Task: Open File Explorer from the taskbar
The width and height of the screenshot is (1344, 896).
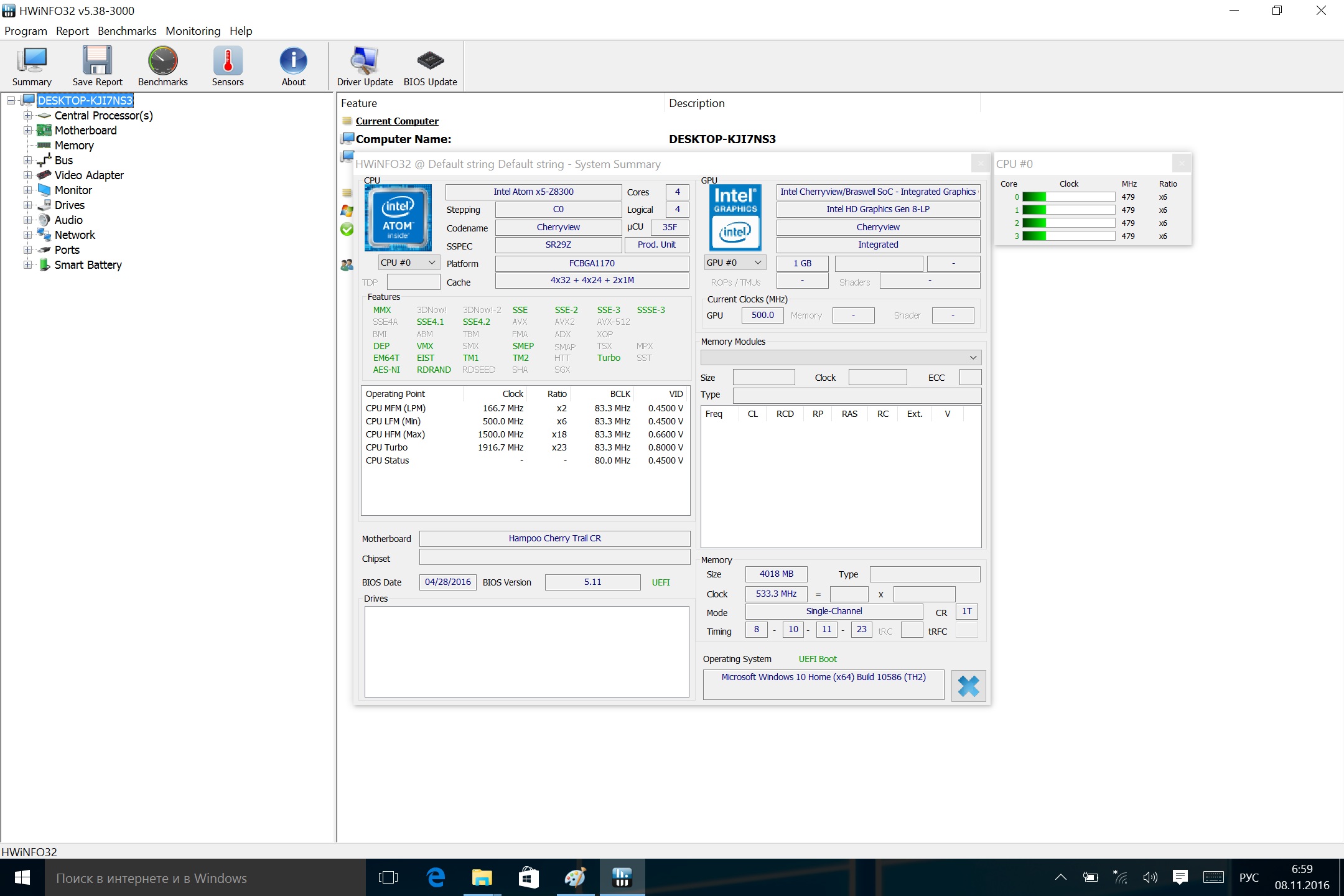Action: (x=482, y=877)
